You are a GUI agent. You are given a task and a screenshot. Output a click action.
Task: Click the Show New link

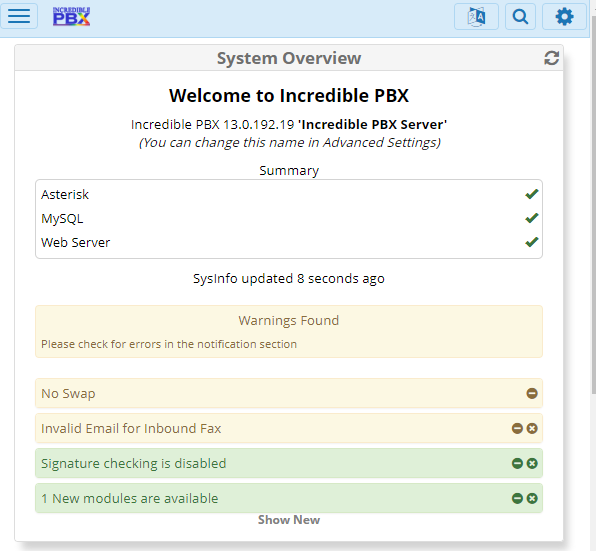tap(289, 519)
